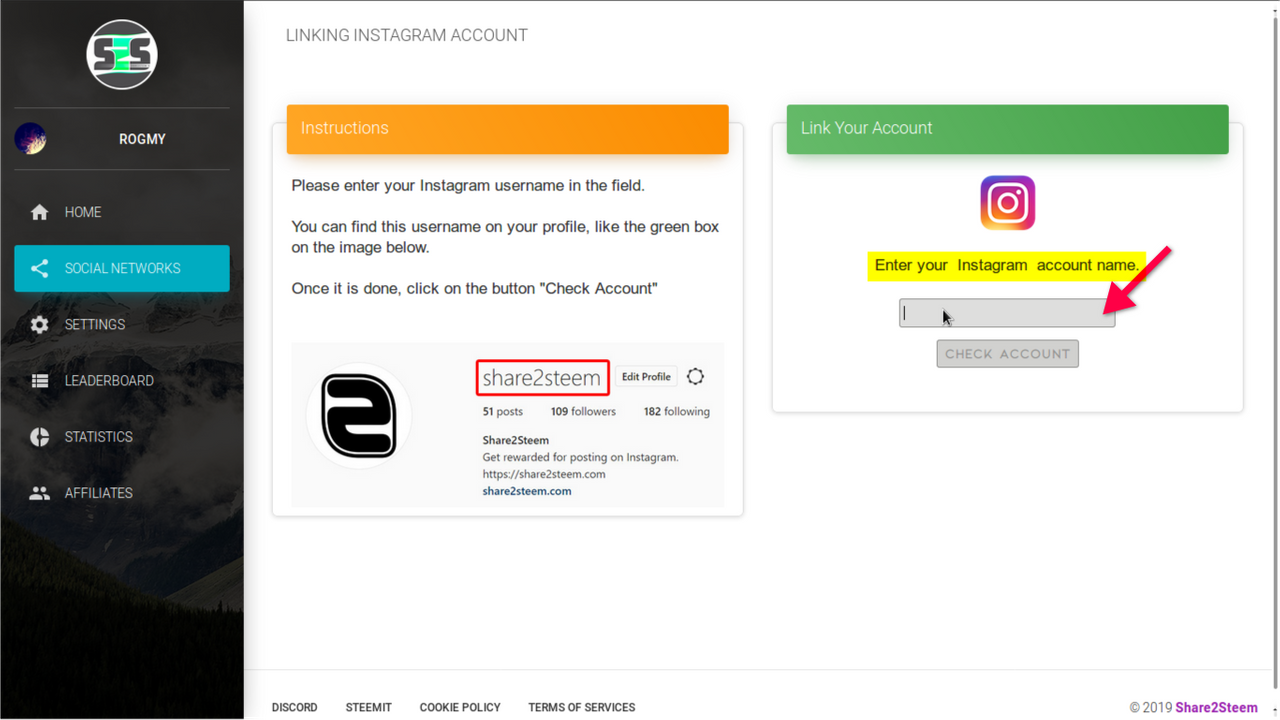
Task: Click the Settings gear icon
Action: (39, 324)
